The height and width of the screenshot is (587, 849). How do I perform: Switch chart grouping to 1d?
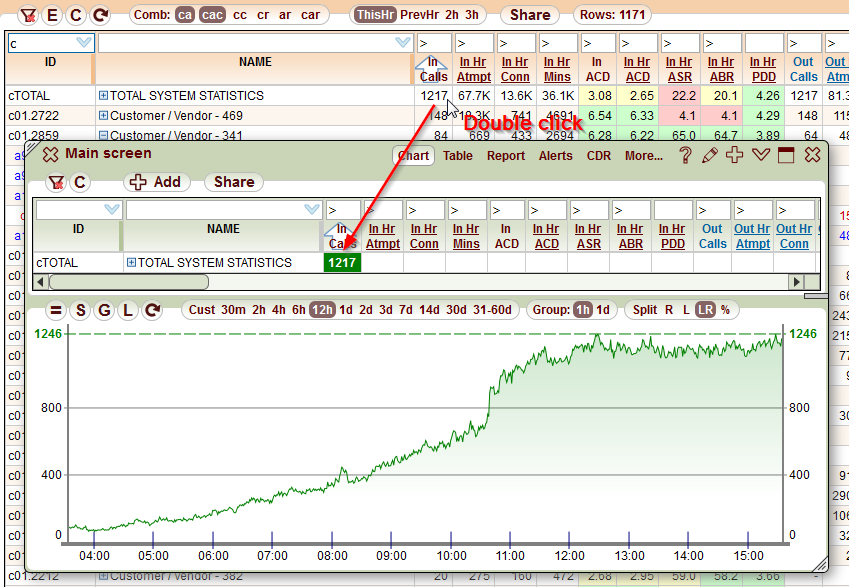point(603,310)
